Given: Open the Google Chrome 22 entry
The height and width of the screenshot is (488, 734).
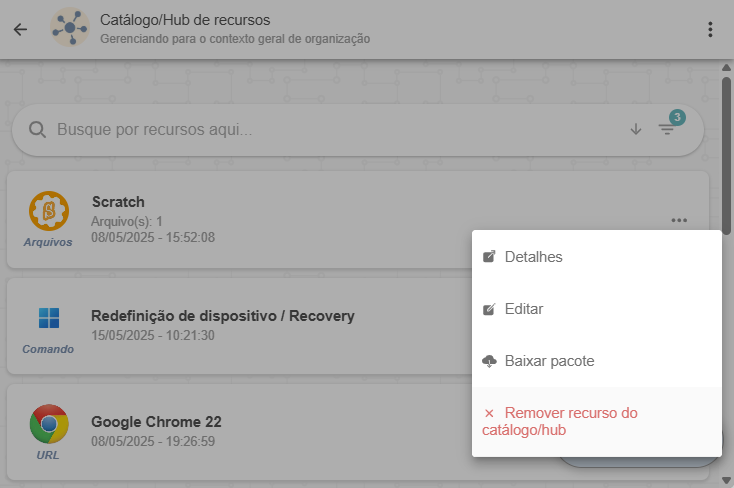Looking at the screenshot, I should 156,421.
